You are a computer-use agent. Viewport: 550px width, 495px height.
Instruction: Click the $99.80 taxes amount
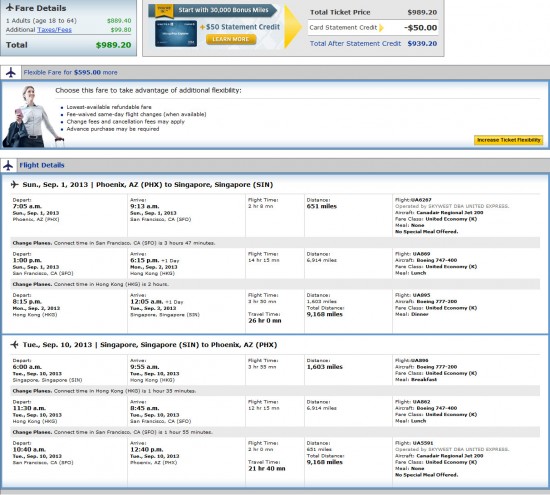(x=121, y=30)
